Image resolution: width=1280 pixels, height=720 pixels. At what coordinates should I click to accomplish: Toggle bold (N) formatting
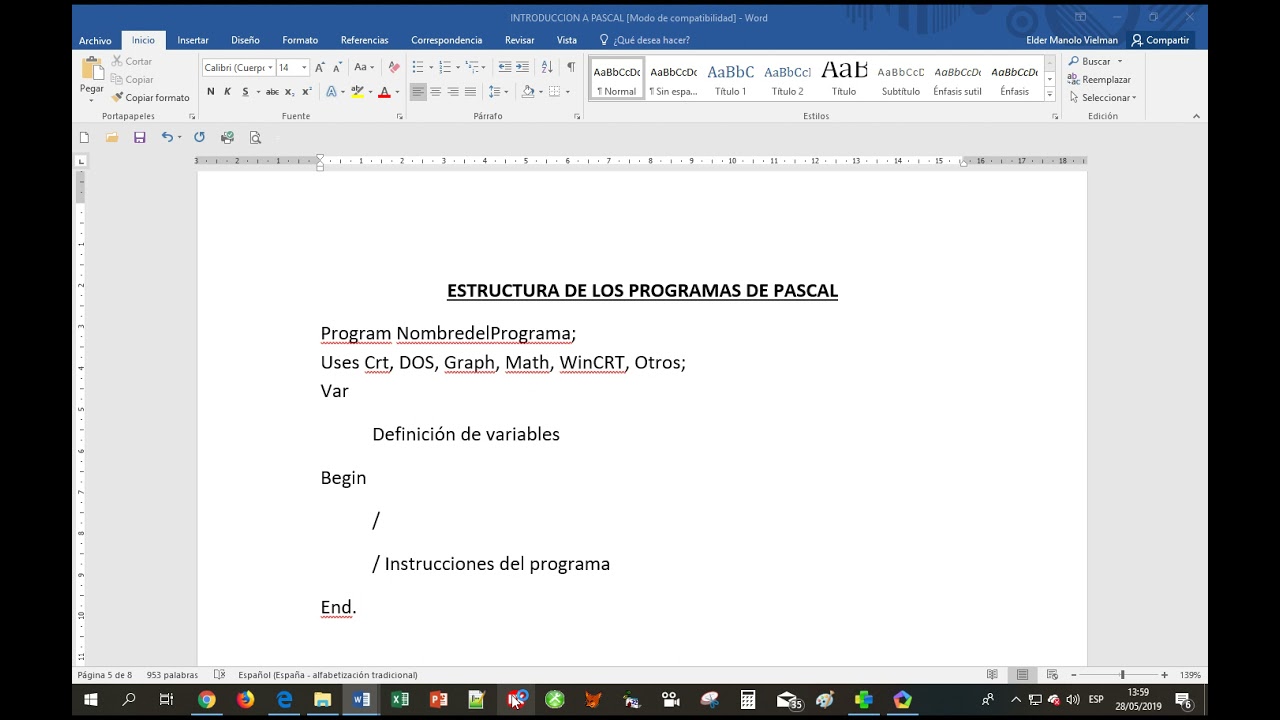(210, 91)
